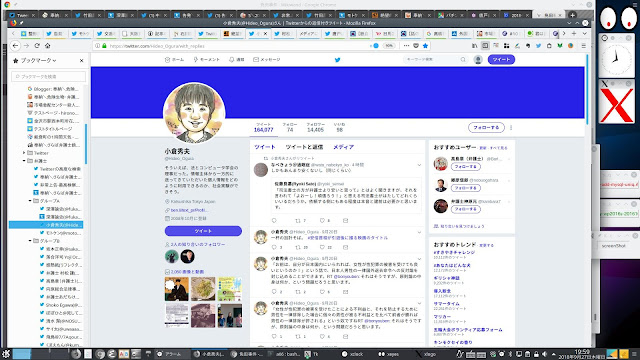Collapse the グループA bookmarks folder
This screenshot has height=360, width=640.
click(30, 201)
